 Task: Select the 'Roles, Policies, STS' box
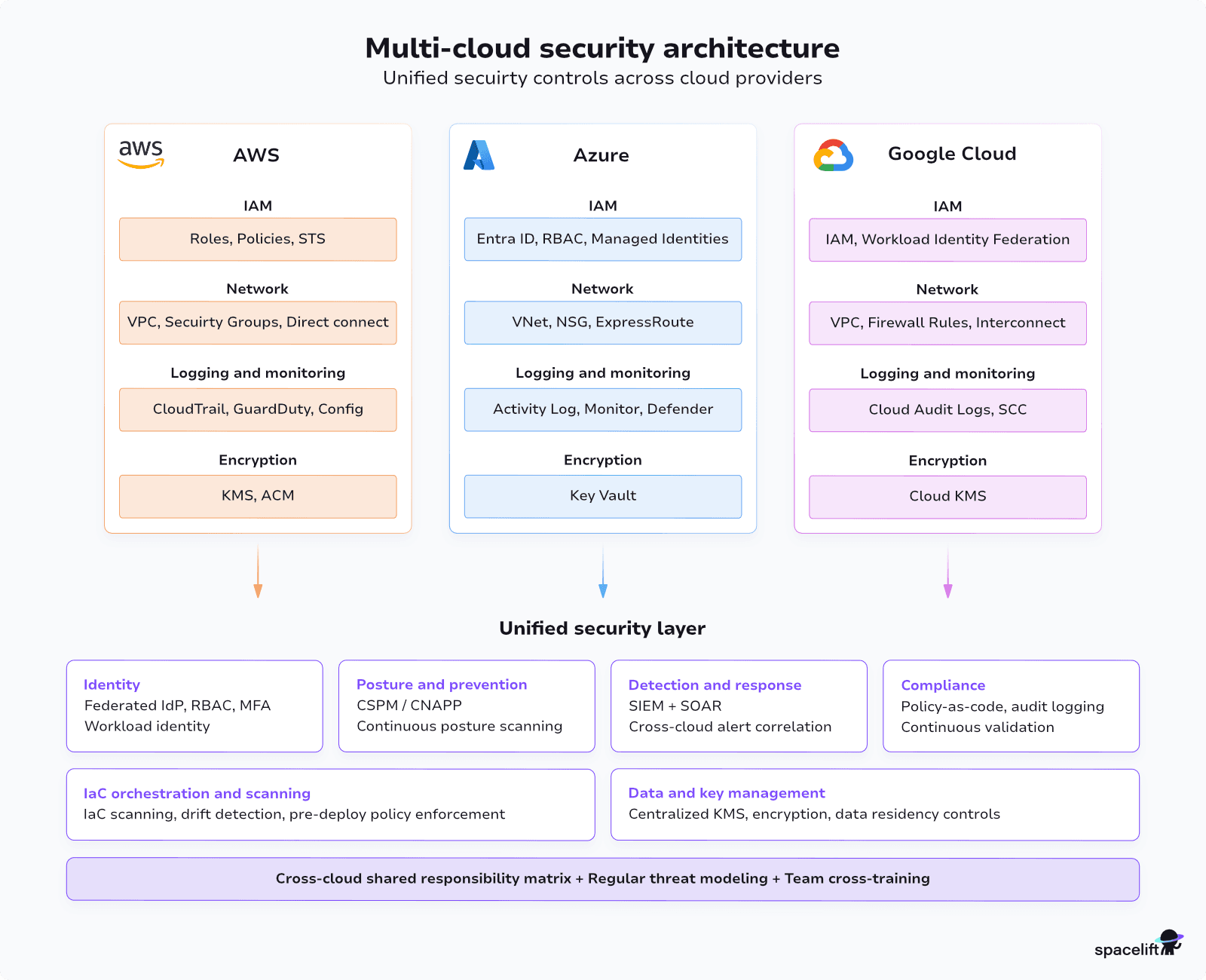coord(258,240)
